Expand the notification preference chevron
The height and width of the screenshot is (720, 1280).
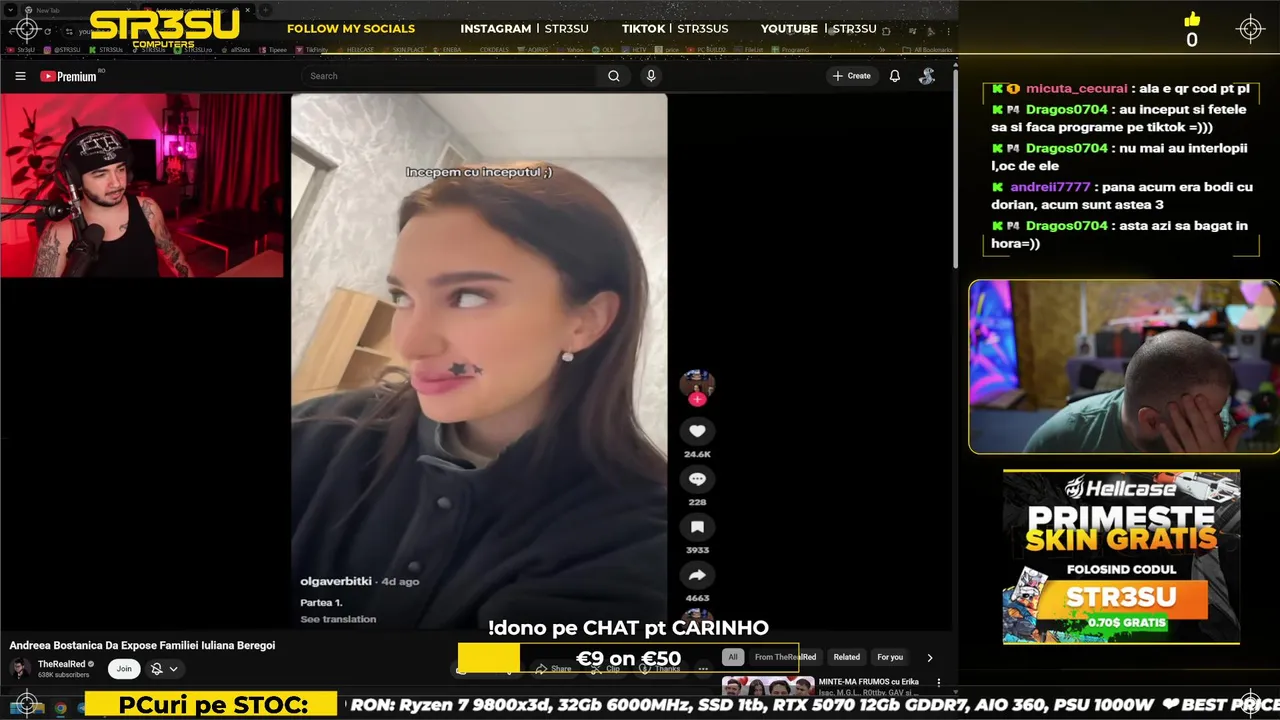click(x=173, y=669)
